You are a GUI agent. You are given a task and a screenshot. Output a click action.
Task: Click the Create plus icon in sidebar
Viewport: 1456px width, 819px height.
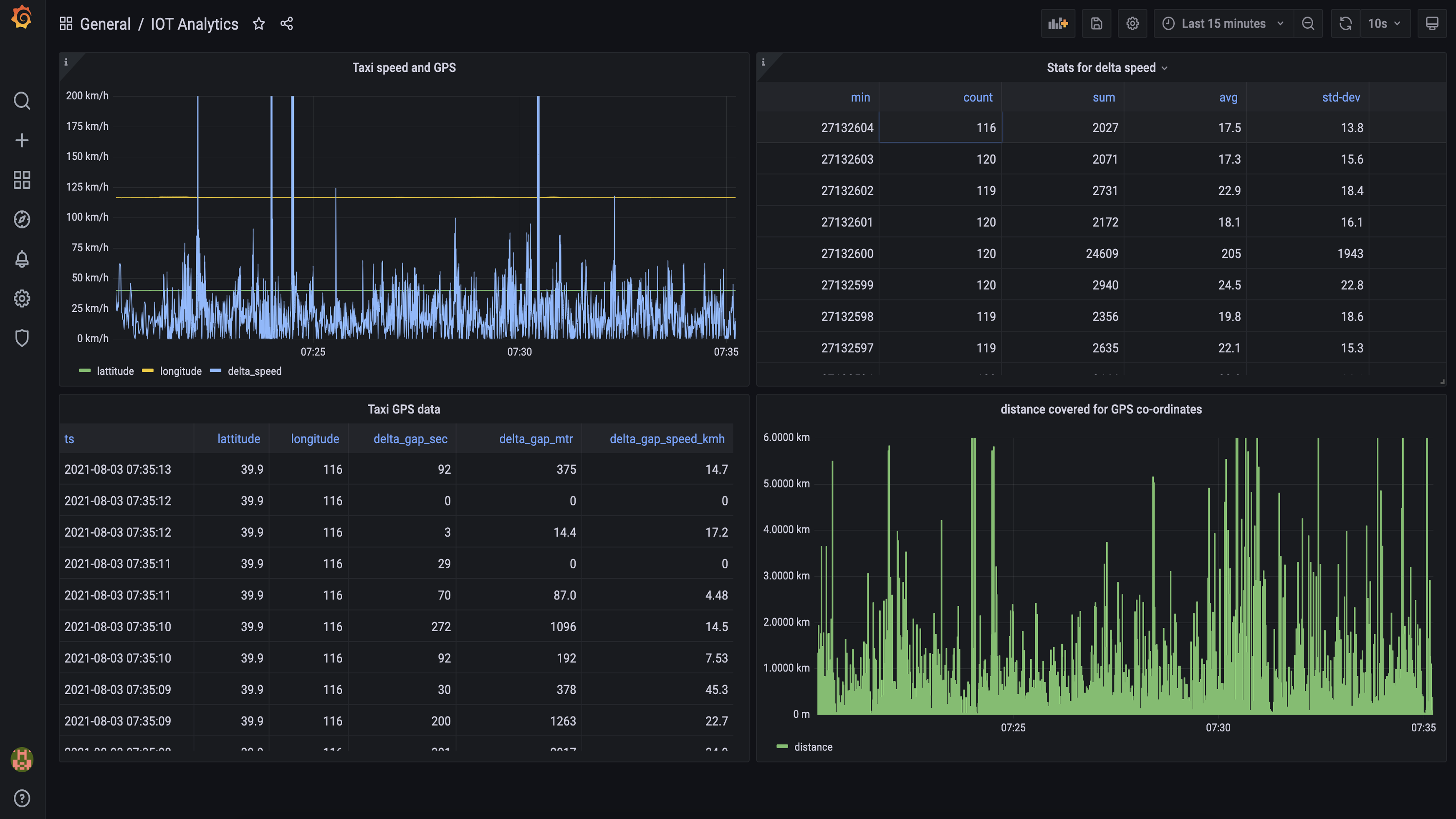point(21,139)
